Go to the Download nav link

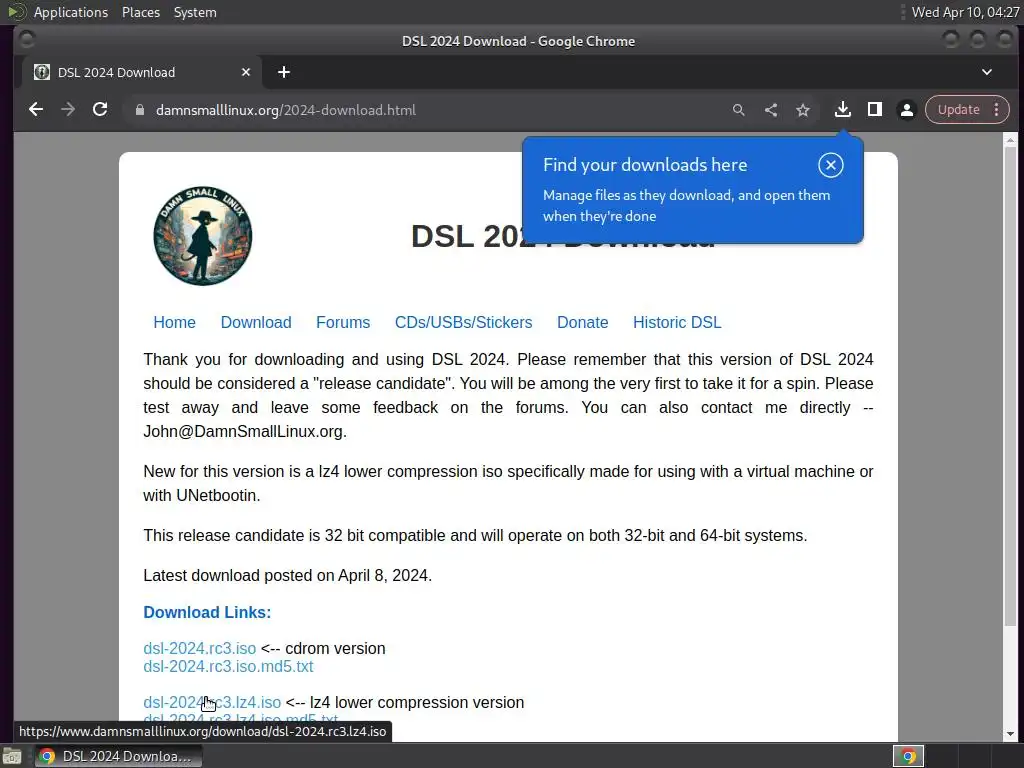[256, 323]
